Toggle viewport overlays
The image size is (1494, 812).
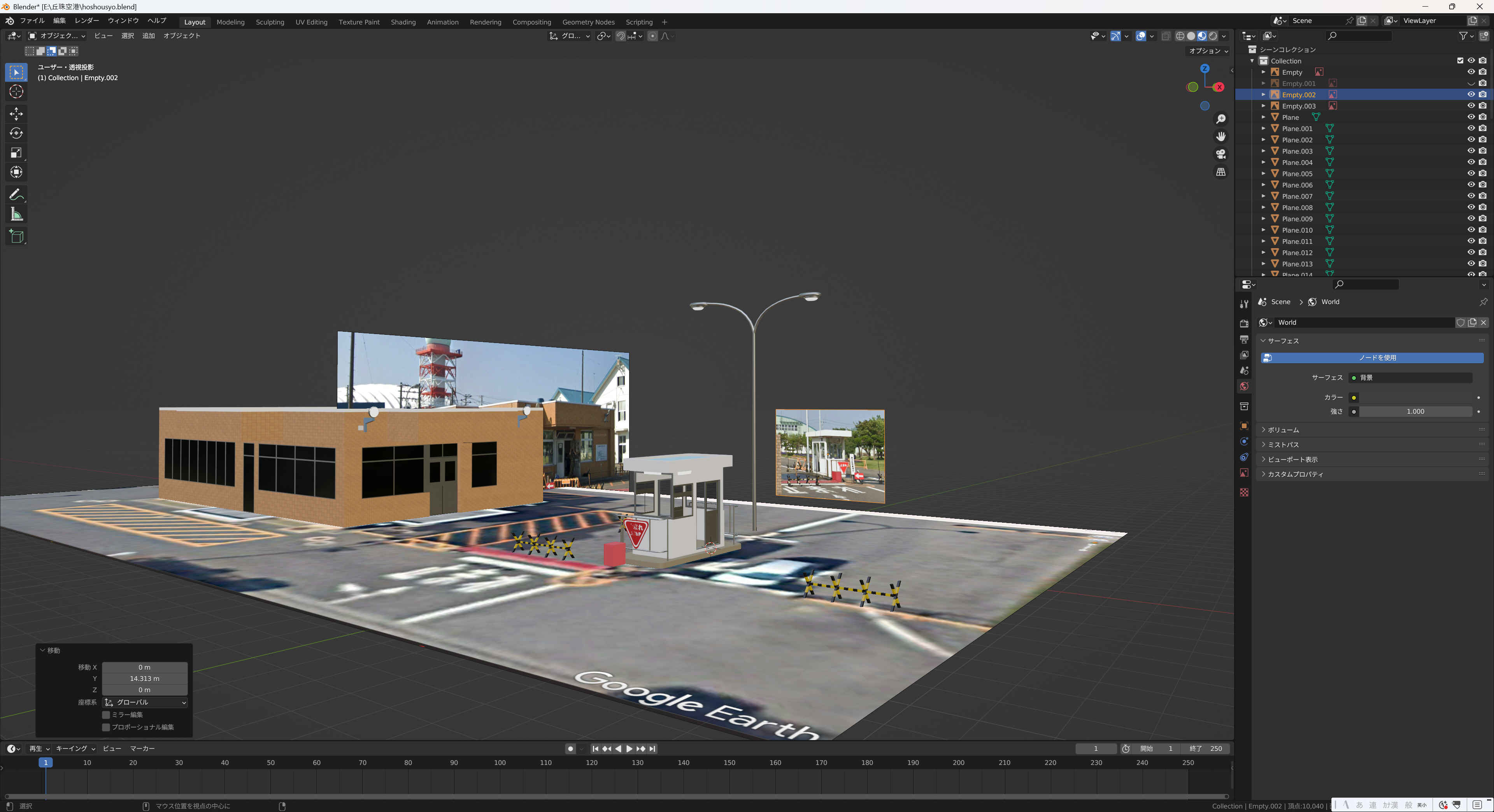[1141, 36]
